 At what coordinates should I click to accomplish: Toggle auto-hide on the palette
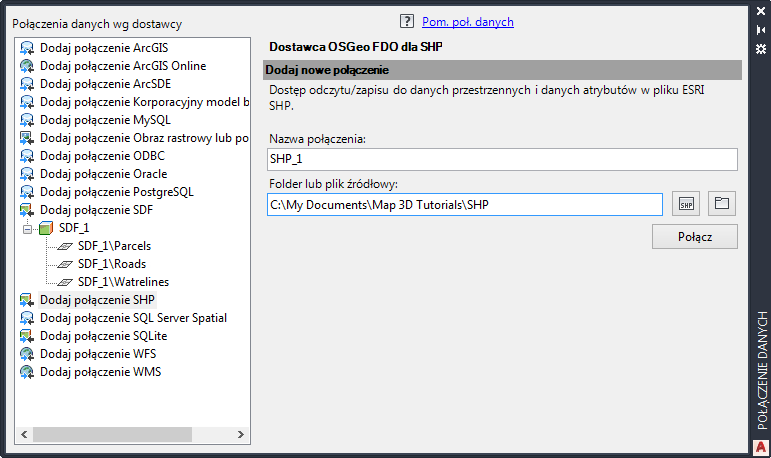pos(760,31)
